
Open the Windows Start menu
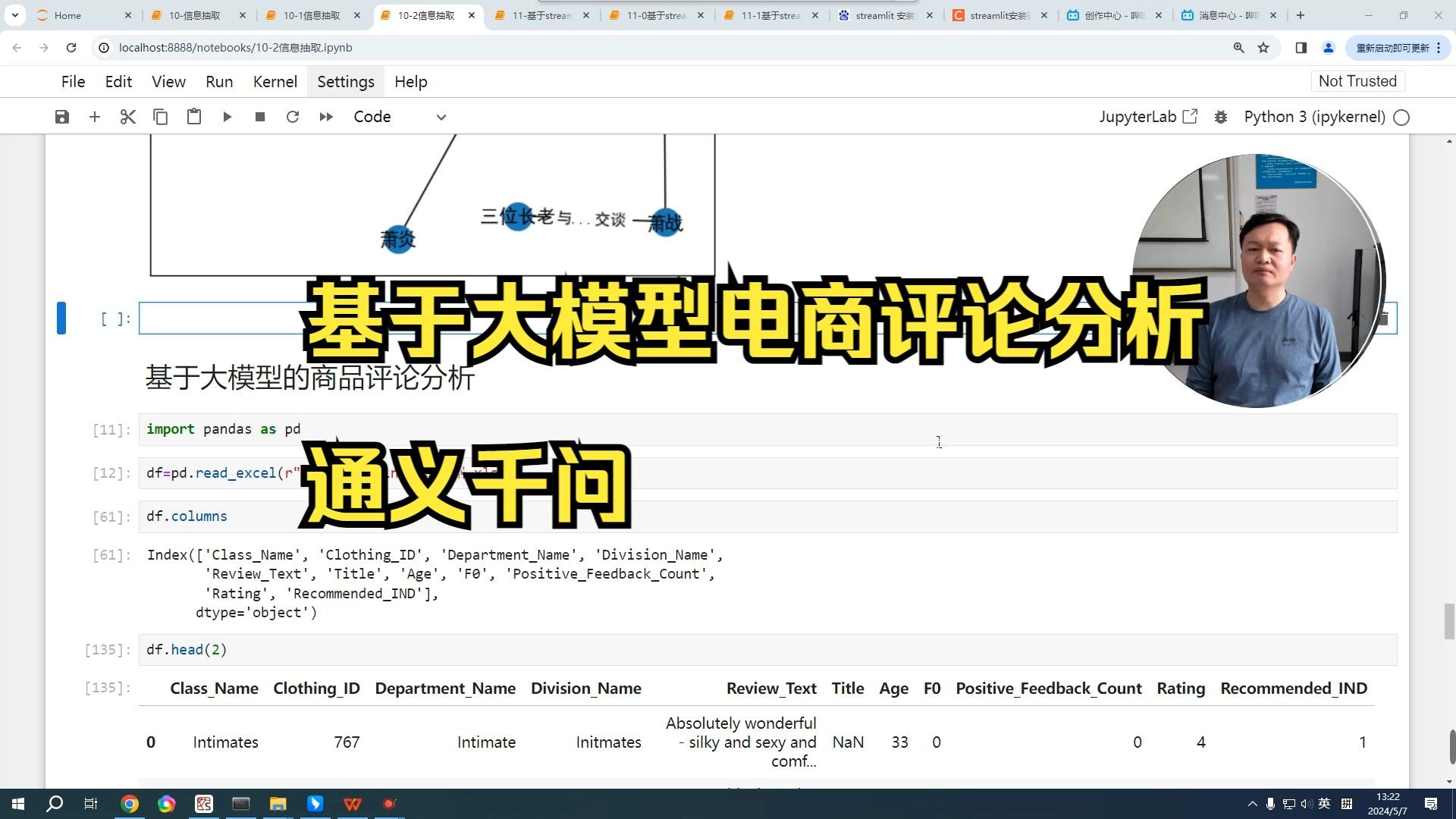(18, 804)
